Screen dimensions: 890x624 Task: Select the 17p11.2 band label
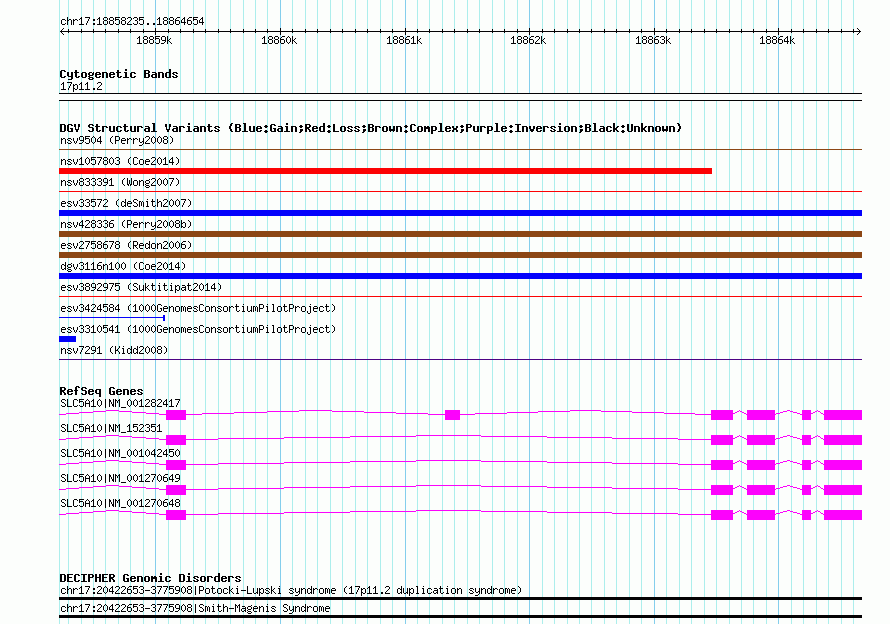pos(81,86)
